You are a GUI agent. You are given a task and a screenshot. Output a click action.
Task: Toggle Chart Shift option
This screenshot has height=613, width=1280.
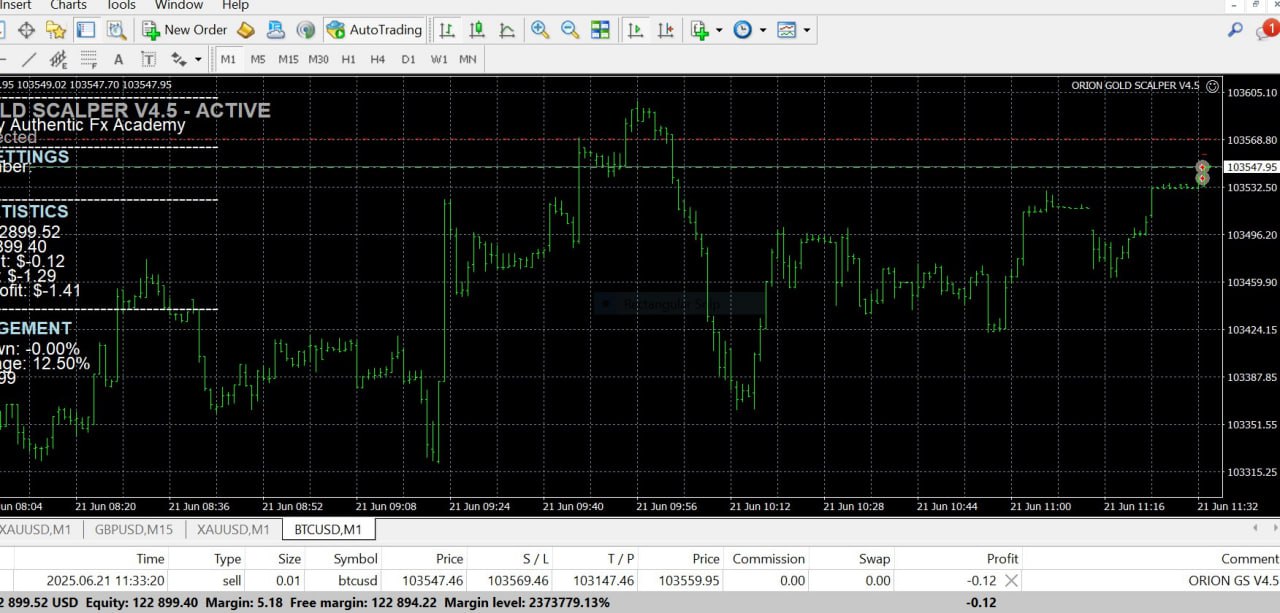[x=665, y=30]
